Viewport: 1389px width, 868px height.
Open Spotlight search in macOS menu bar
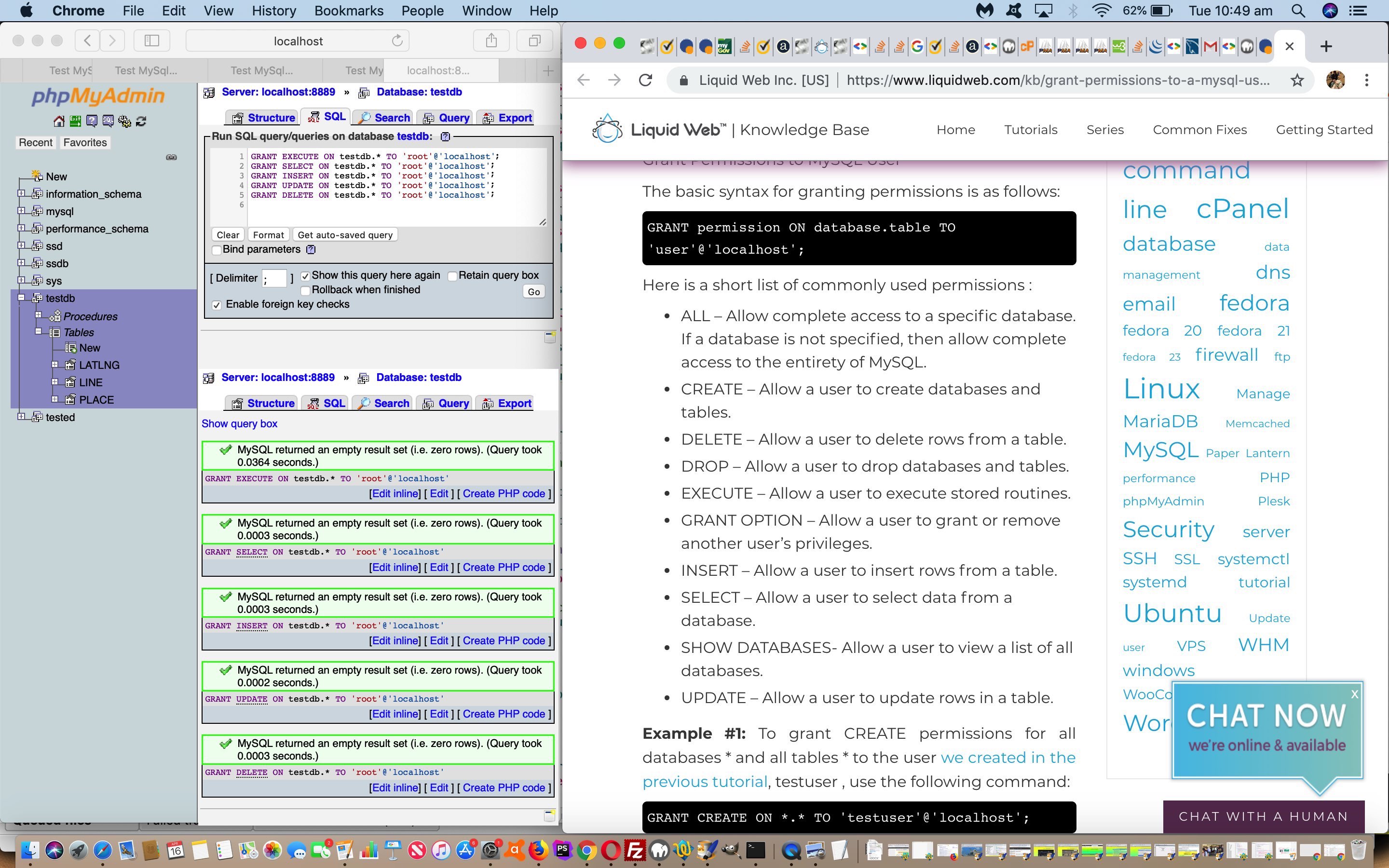click(1299, 10)
